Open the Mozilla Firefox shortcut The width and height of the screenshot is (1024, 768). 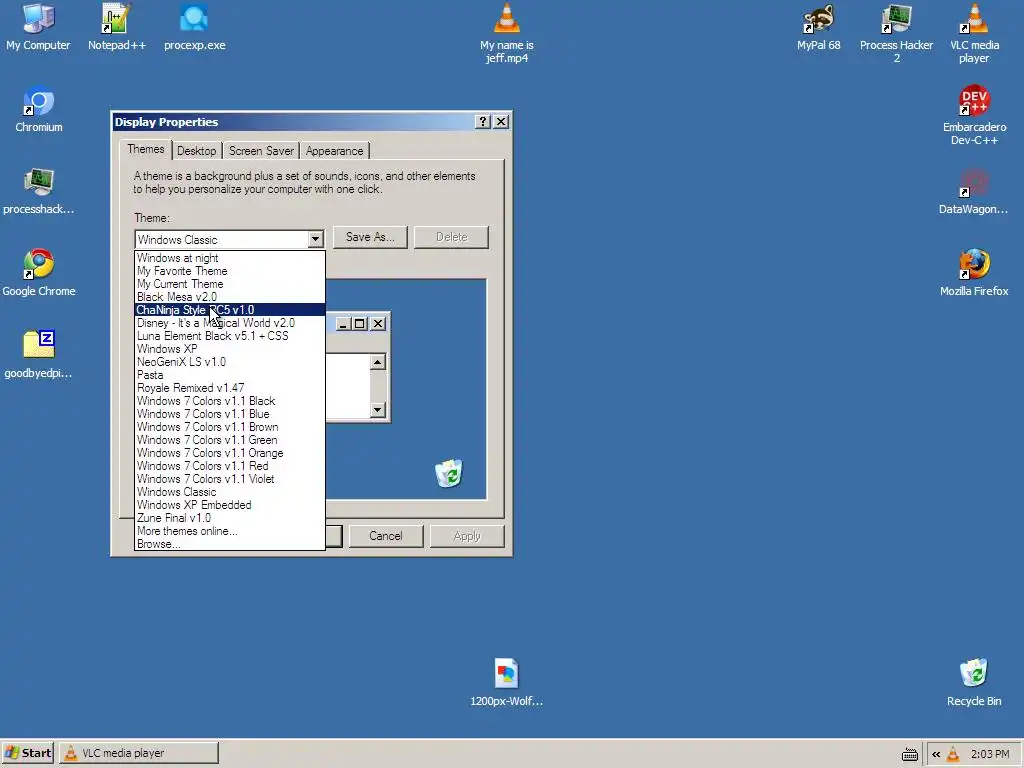click(x=974, y=273)
